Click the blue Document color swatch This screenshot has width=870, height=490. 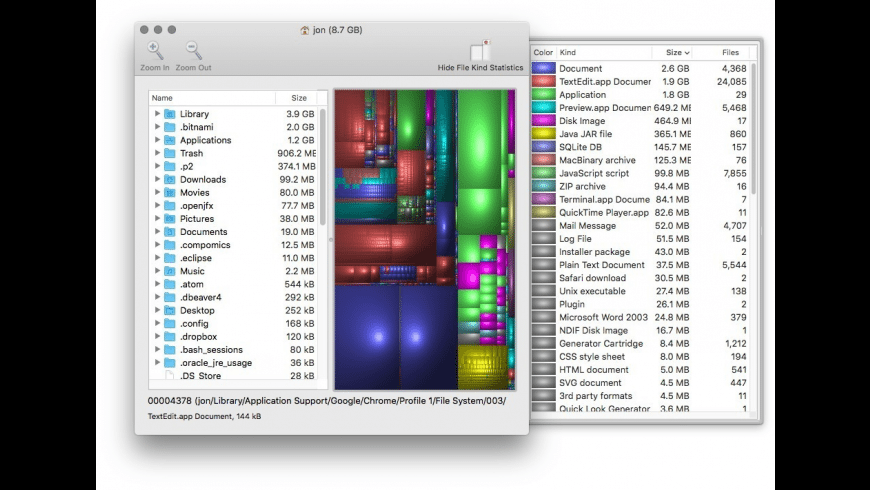click(x=543, y=68)
